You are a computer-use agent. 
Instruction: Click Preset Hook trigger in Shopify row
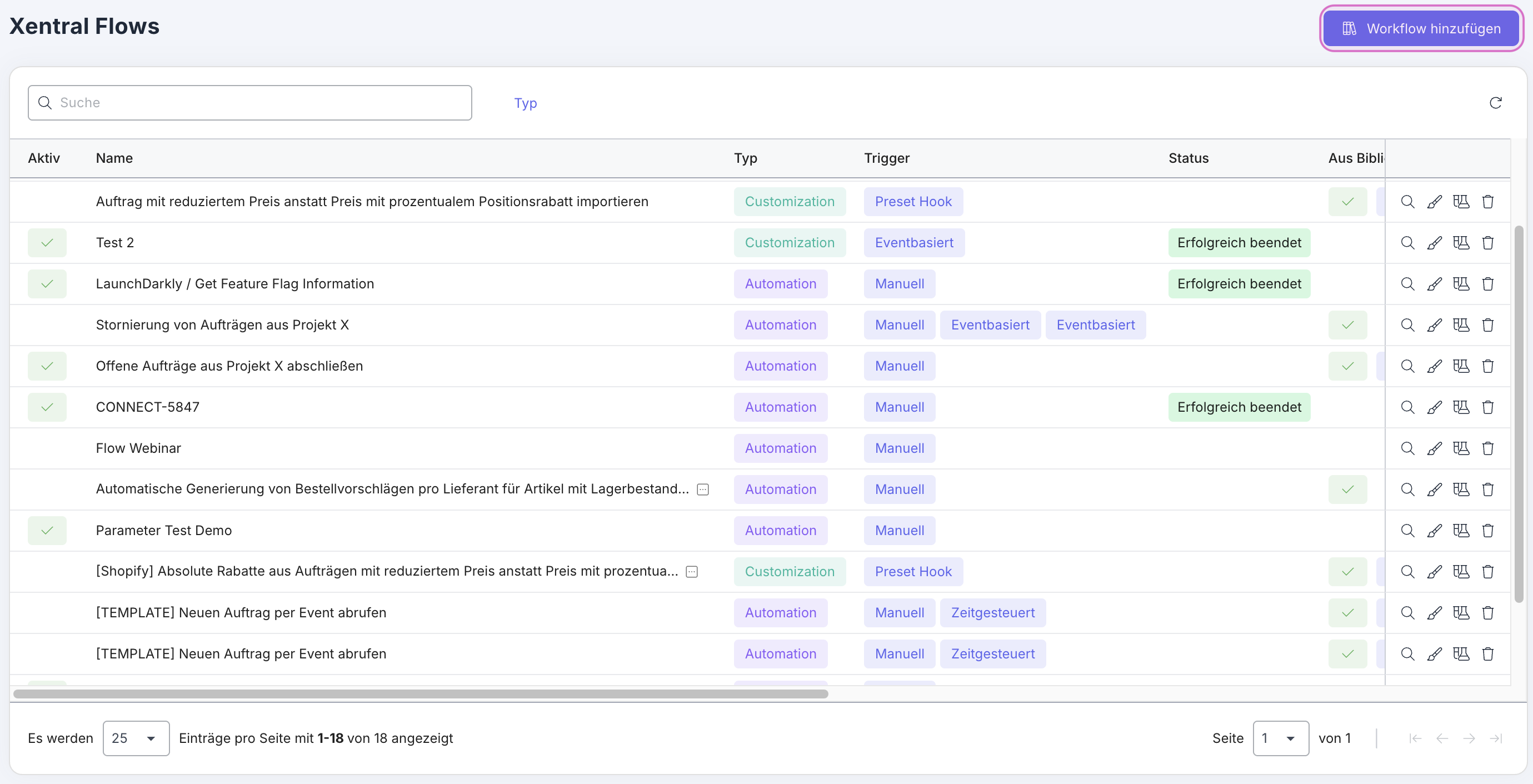click(913, 572)
